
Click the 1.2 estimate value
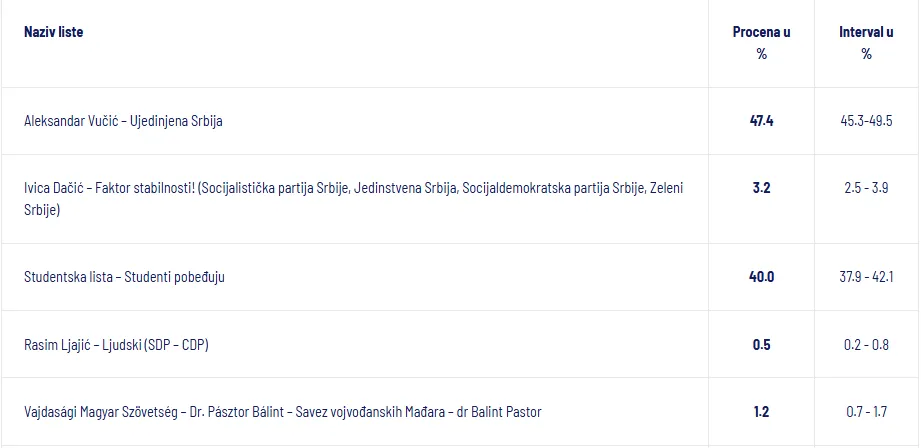pos(761,412)
